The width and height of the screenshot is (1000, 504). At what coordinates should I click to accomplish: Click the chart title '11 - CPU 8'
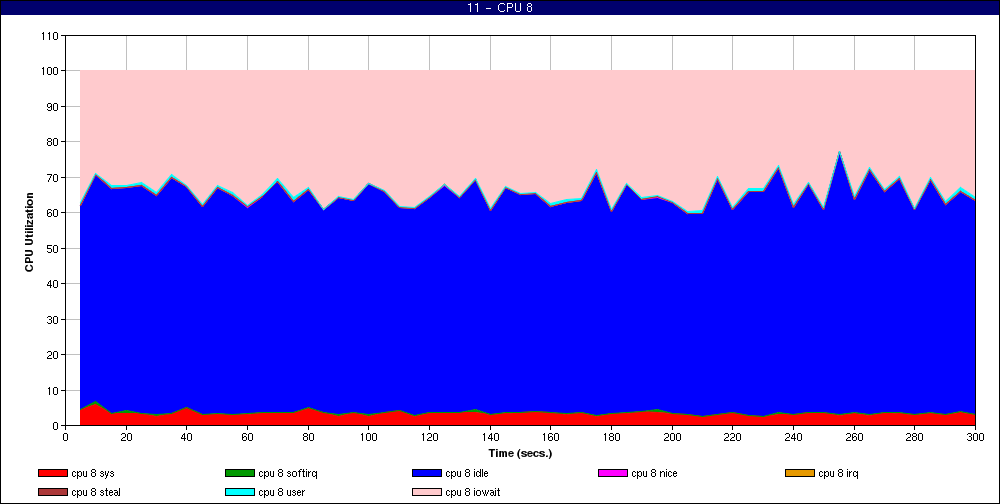coord(500,8)
